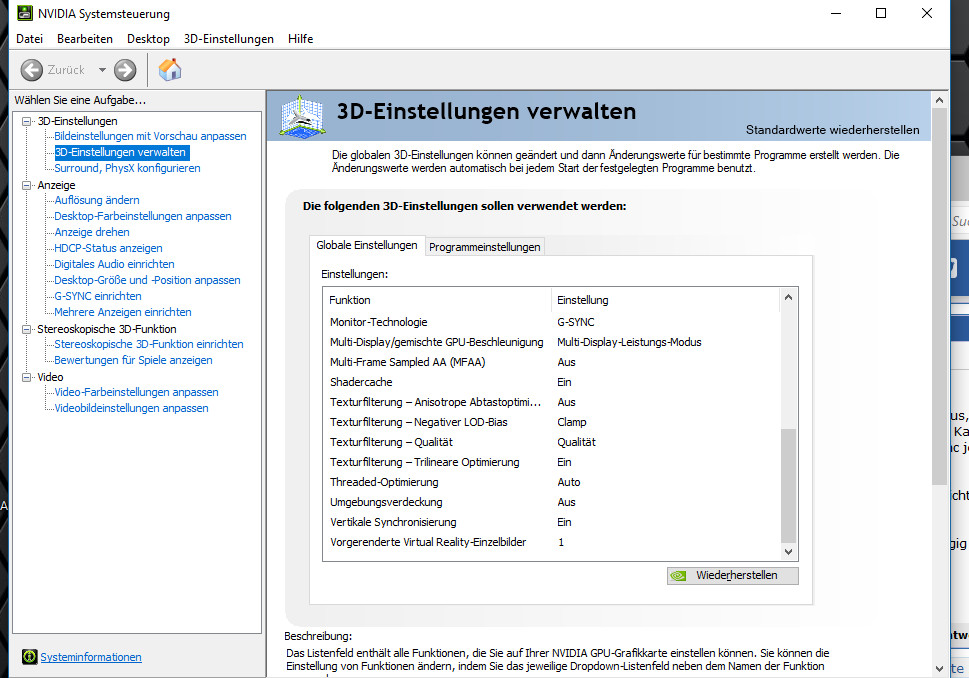This screenshot has width=969, height=678.
Task: Click settings list scroll-down arrow
Action: (789, 551)
